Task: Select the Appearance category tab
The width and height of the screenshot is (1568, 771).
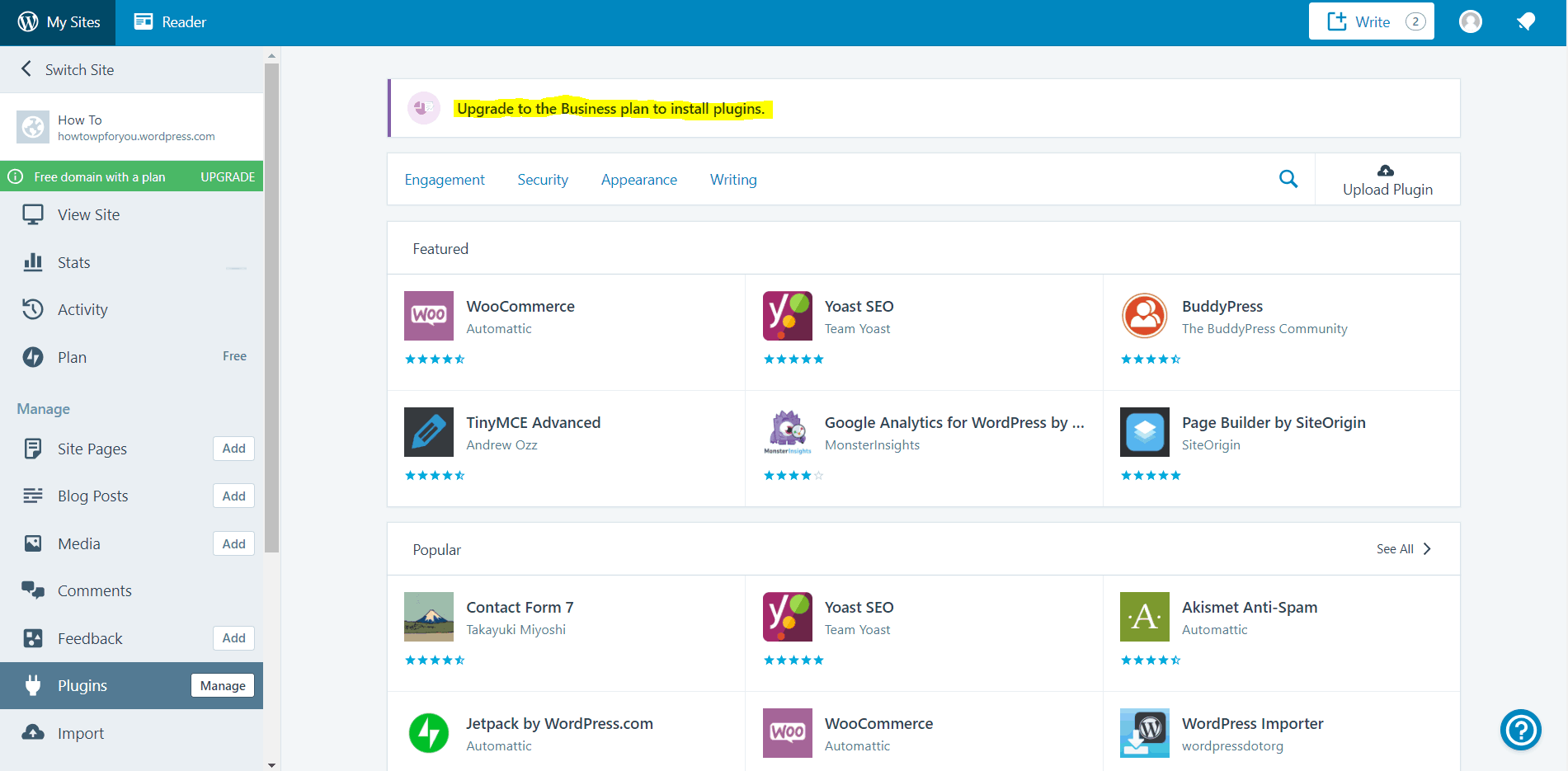Action: click(x=639, y=180)
